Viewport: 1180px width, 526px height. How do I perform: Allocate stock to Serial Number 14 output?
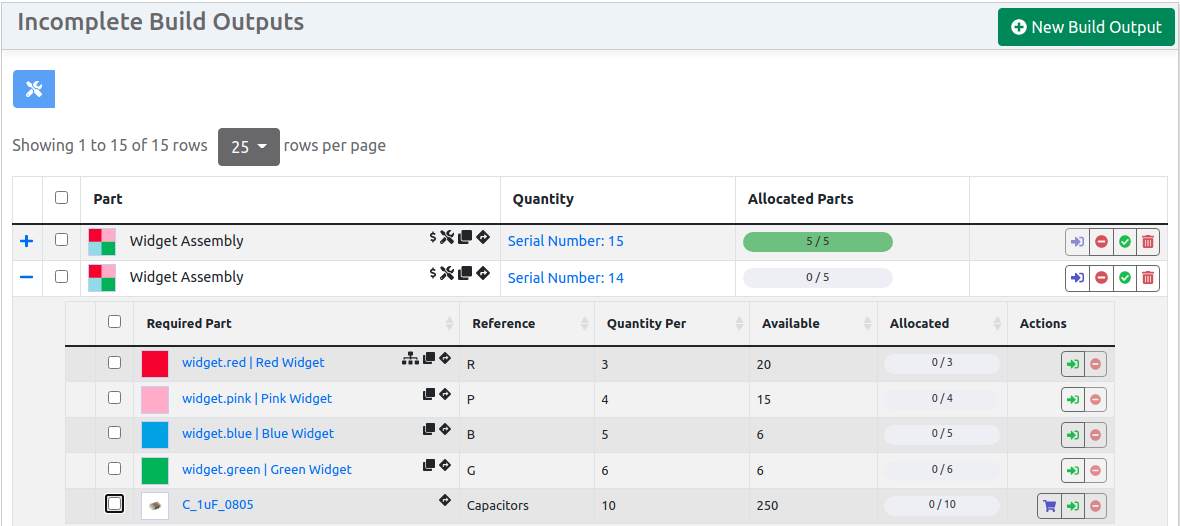(1077, 278)
